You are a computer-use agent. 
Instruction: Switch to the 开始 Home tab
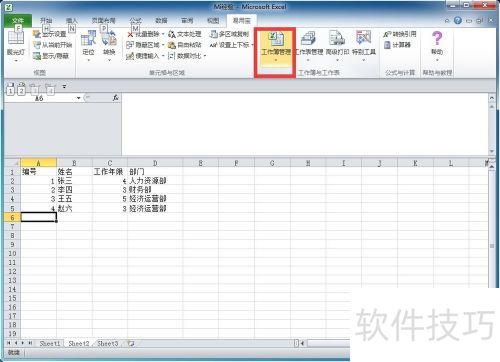pyautogui.click(x=46, y=21)
